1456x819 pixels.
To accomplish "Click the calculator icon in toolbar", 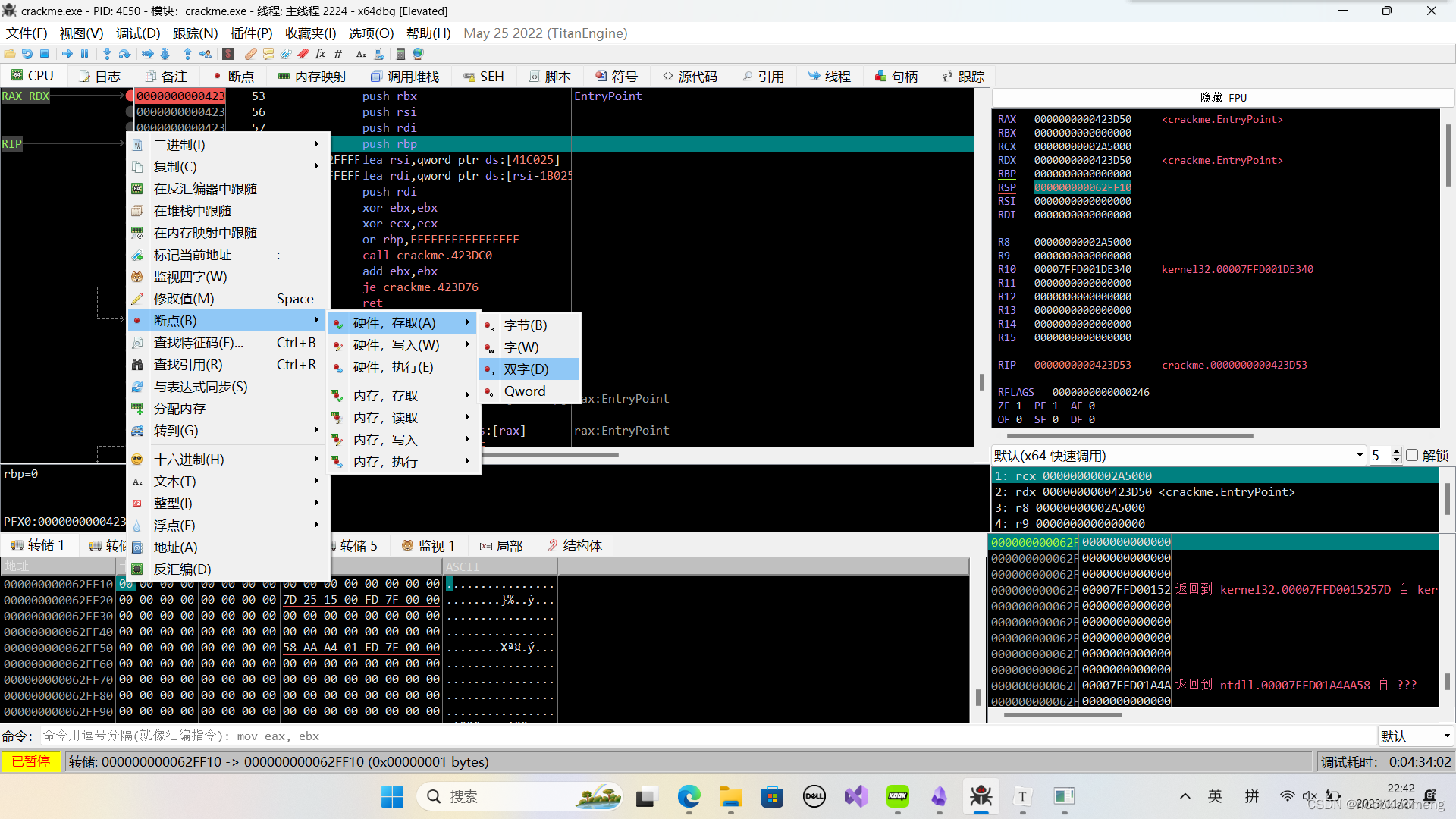I will pos(400,54).
